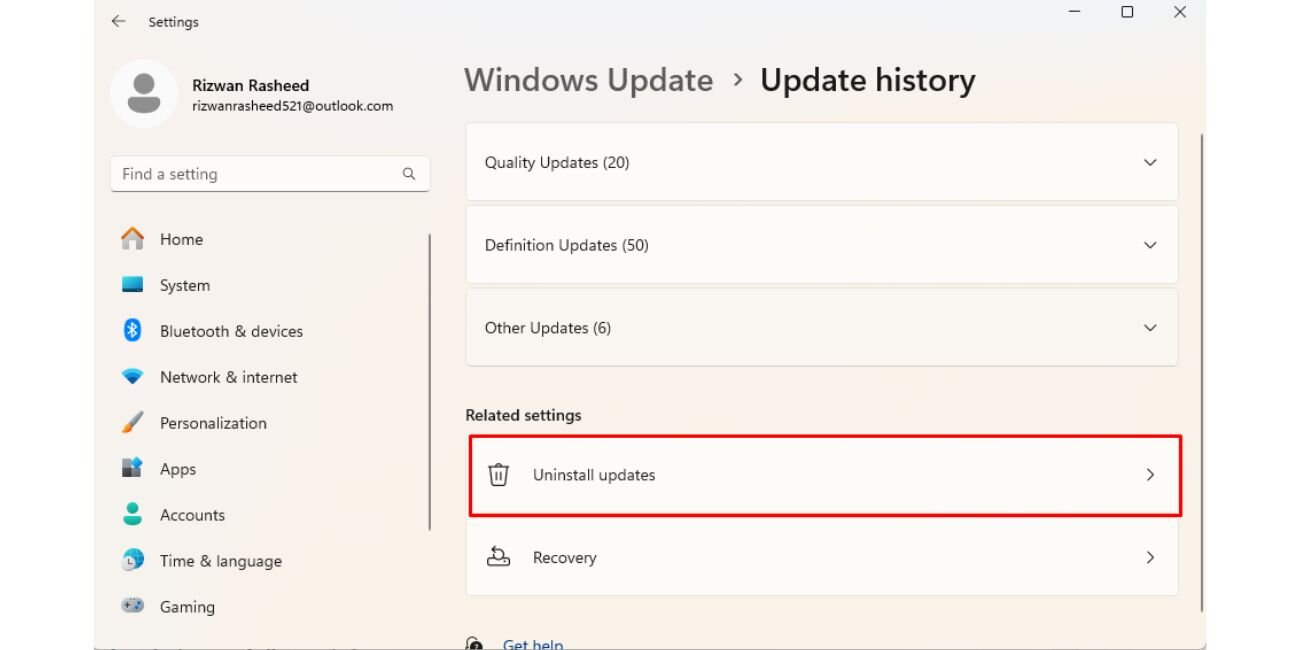Image resolution: width=1300 pixels, height=650 pixels.
Task: Click the rizwanrasheed521@outlook.com email
Action: 292,106
